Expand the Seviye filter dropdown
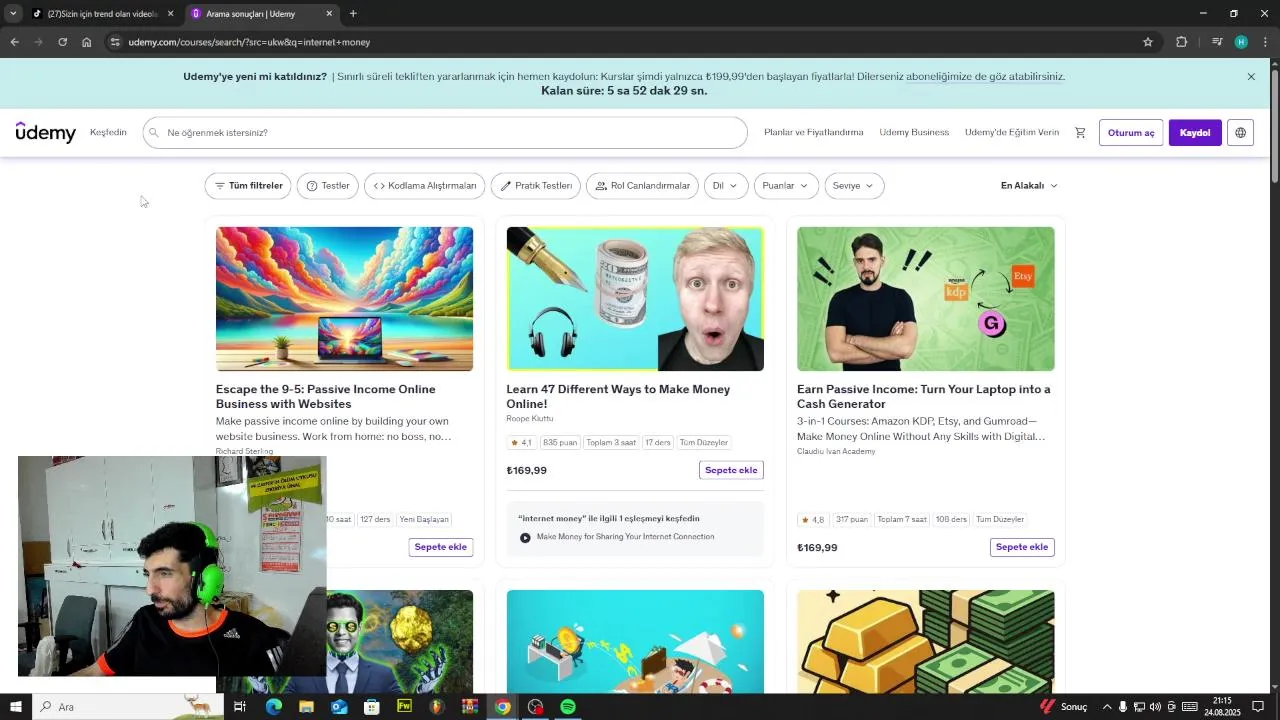1280x720 pixels. (x=854, y=186)
